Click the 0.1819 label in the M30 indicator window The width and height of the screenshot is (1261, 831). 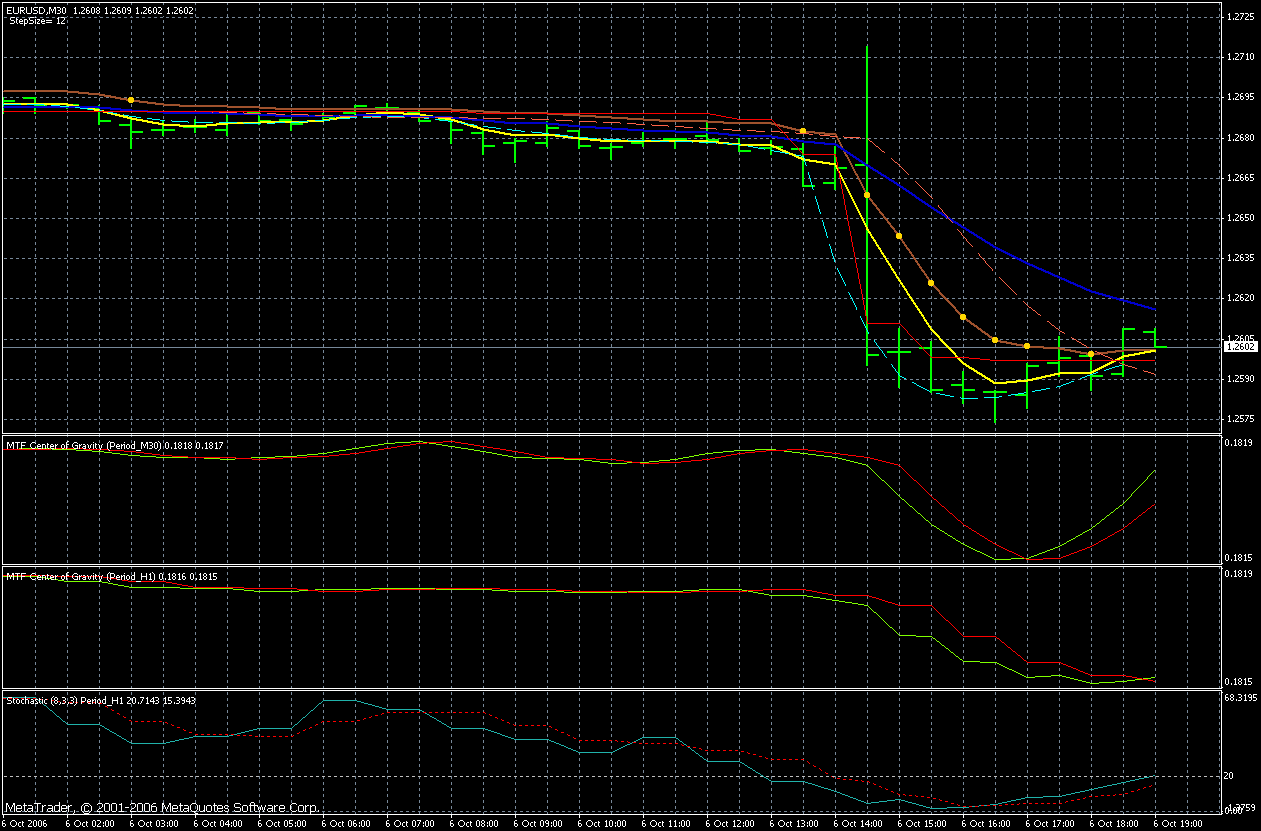tap(1238, 443)
